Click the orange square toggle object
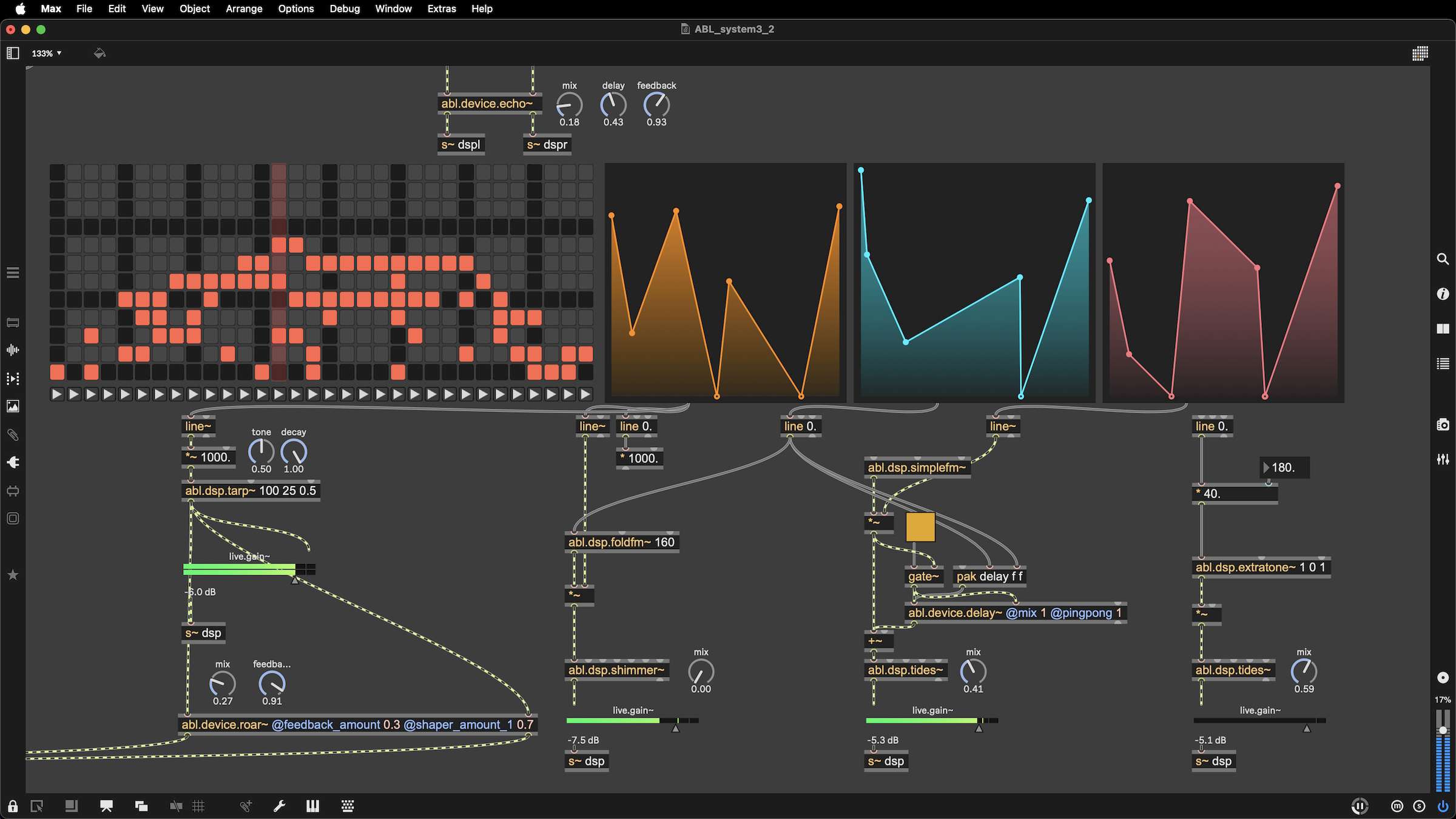 [x=920, y=527]
